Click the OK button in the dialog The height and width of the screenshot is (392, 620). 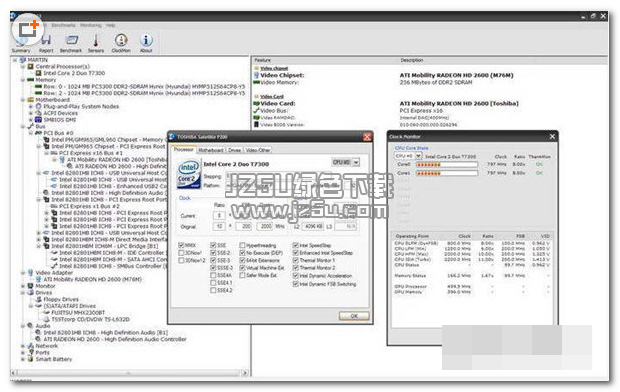[354, 316]
